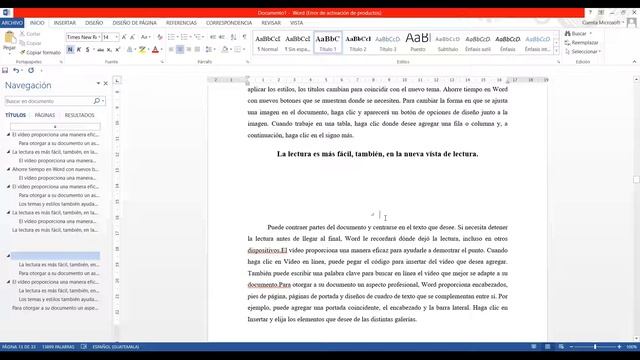The image size is (640, 360).
Task: Increase paragraph indent
Action: pos(222,37)
